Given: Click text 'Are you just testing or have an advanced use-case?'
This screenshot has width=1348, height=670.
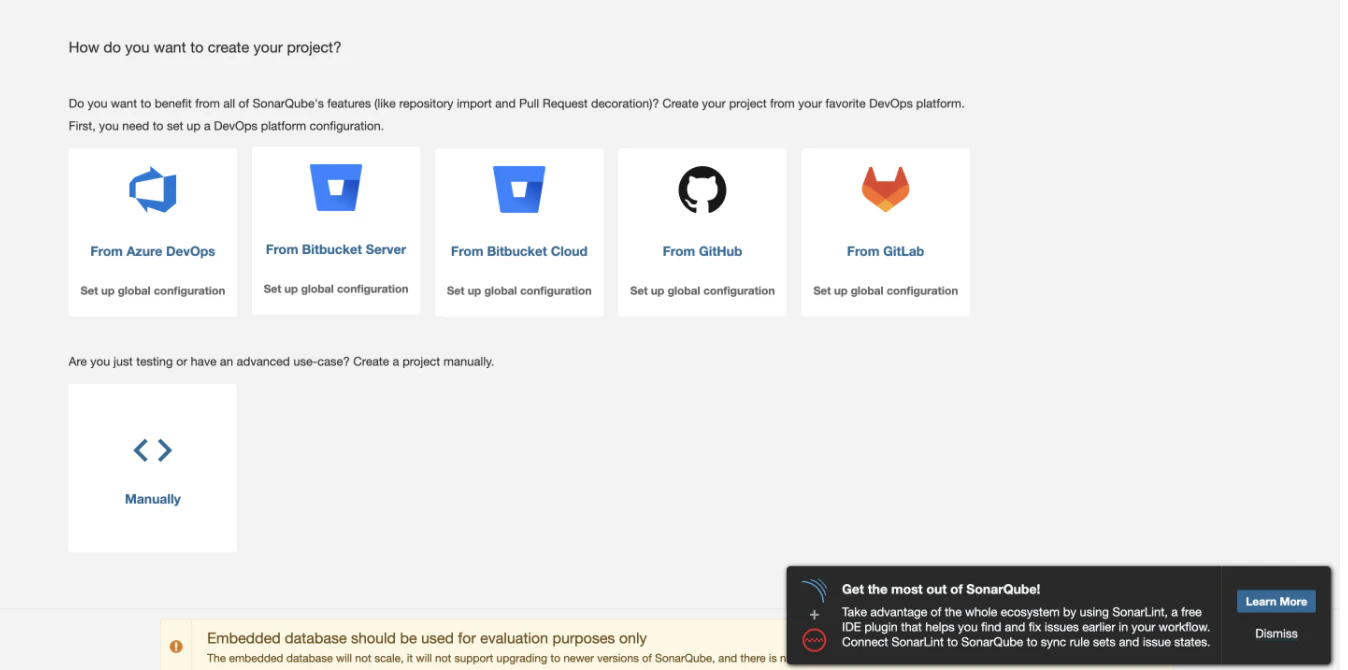Looking at the screenshot, I should pos(209,361).
